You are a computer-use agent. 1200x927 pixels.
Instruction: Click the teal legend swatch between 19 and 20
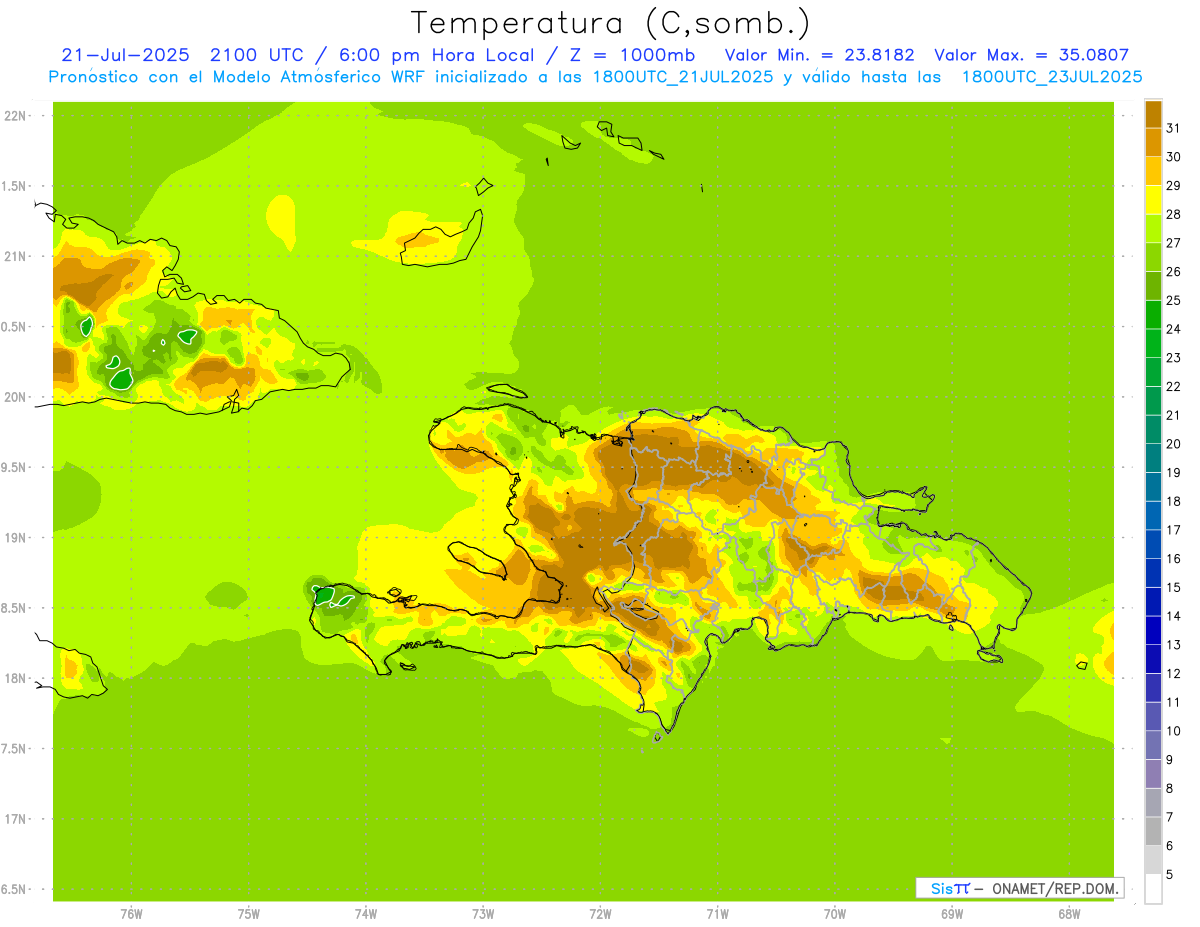(x=1153, y=458)
